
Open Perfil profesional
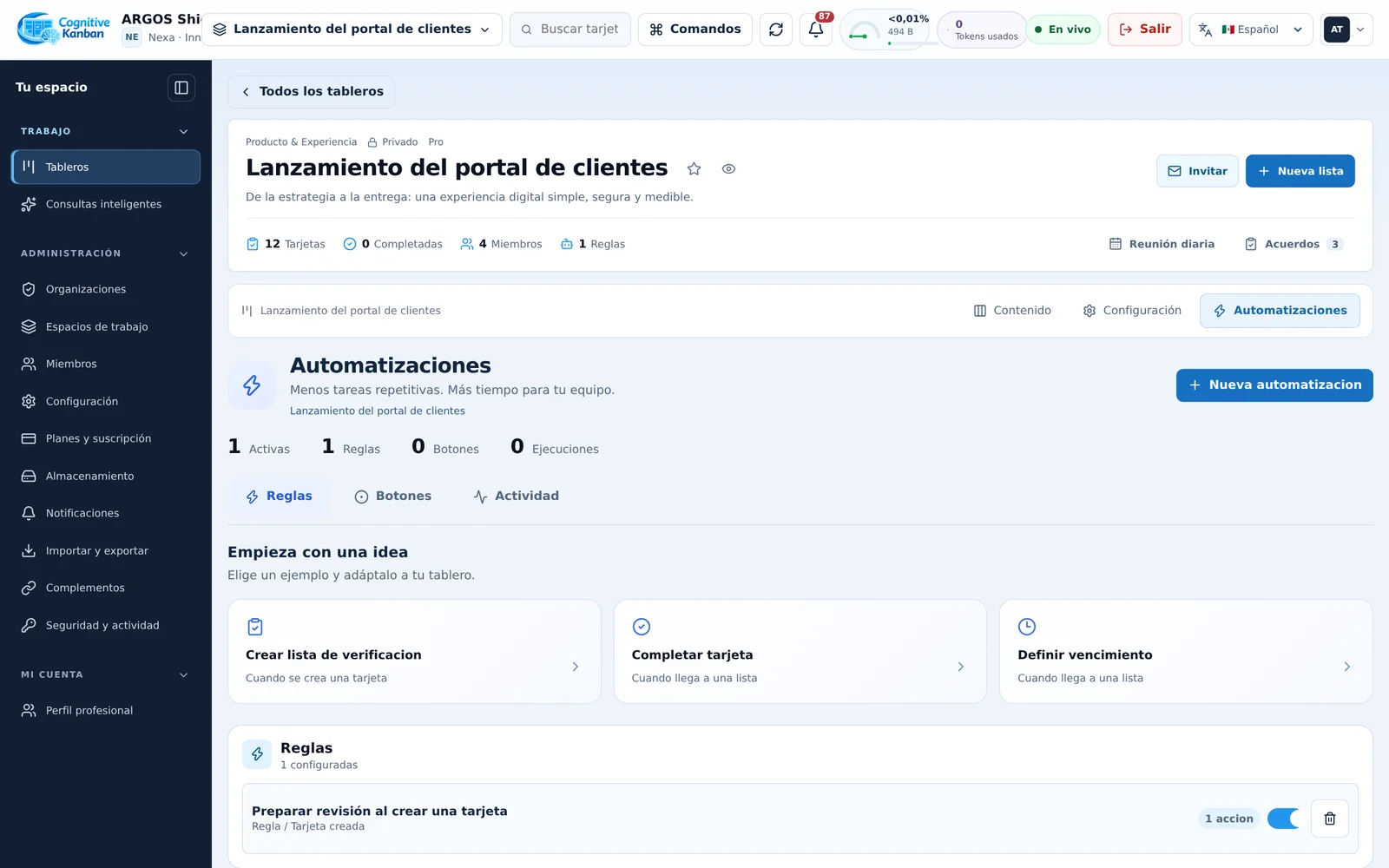click(x=105, y=710)
